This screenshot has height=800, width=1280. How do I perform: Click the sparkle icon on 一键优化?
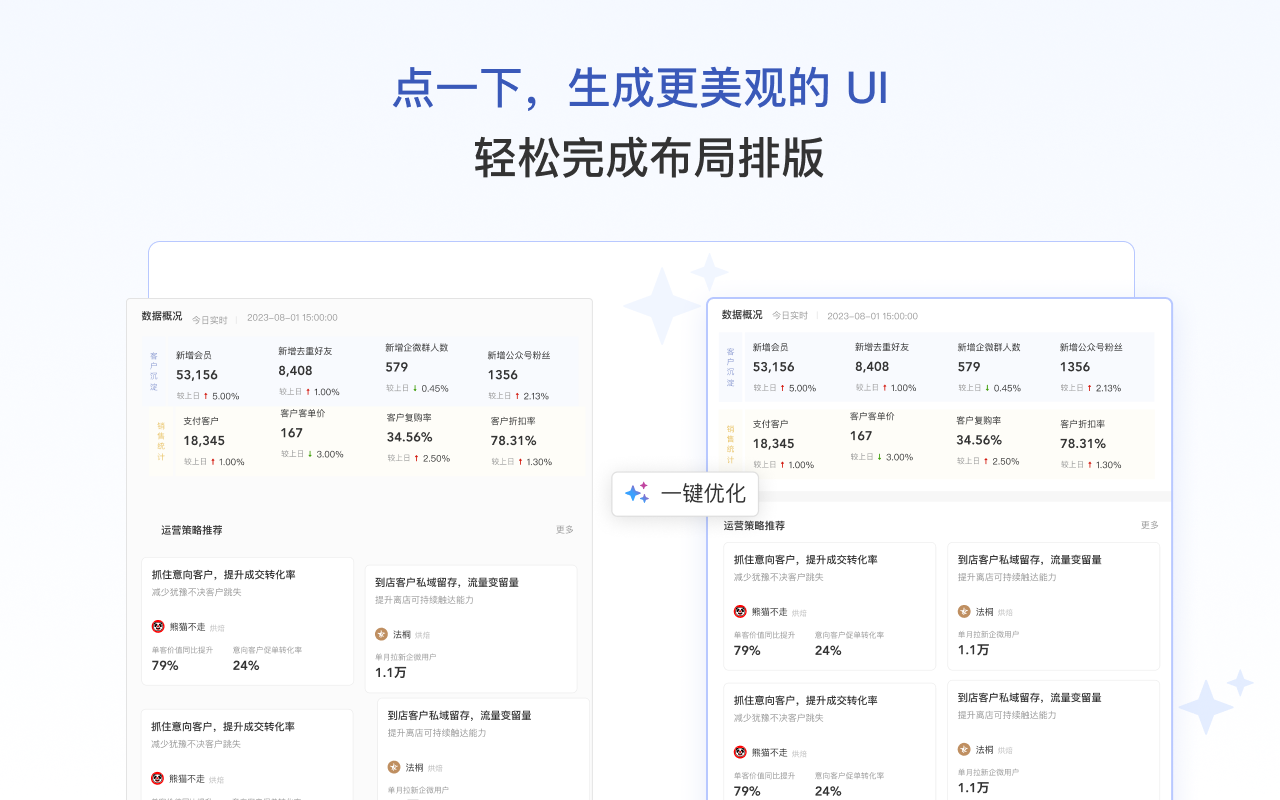637,493
